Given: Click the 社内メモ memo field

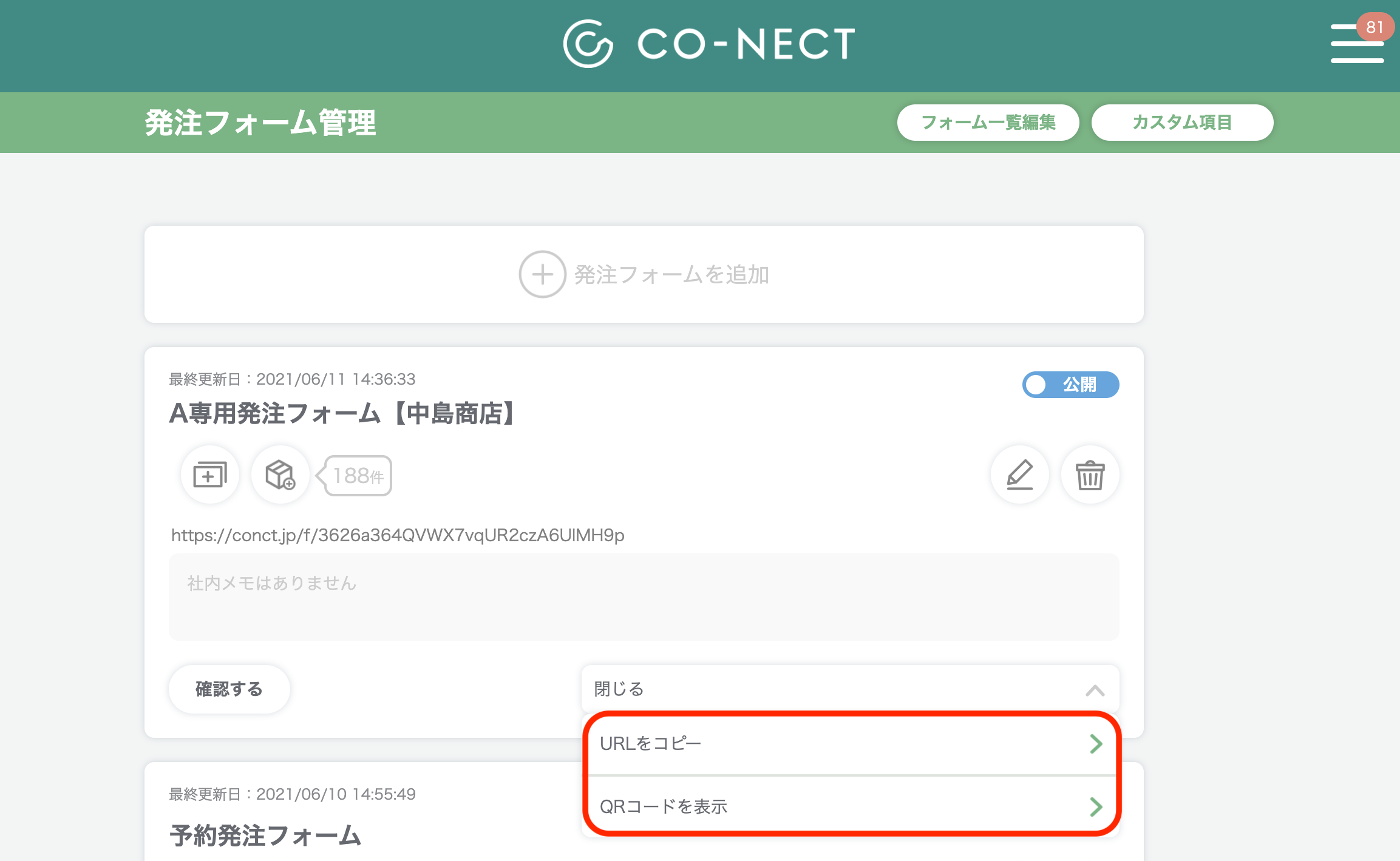Looking at the screenshot, I should (x=644, y=597).
